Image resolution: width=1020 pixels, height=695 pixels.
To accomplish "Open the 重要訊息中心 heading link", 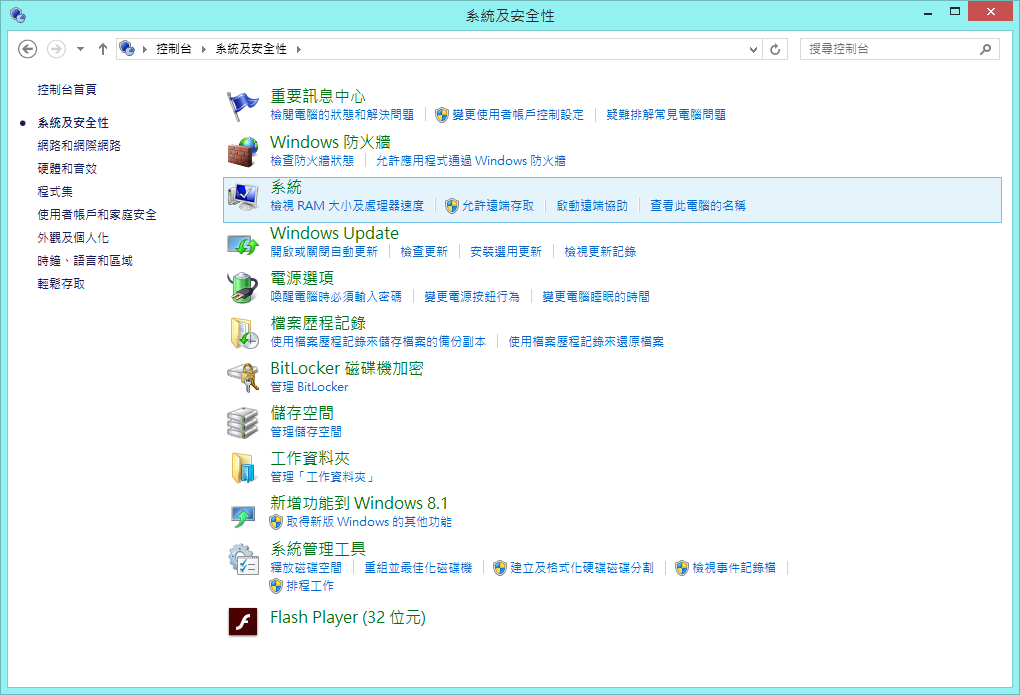I will pyautogui.click(x=317, y=96).
